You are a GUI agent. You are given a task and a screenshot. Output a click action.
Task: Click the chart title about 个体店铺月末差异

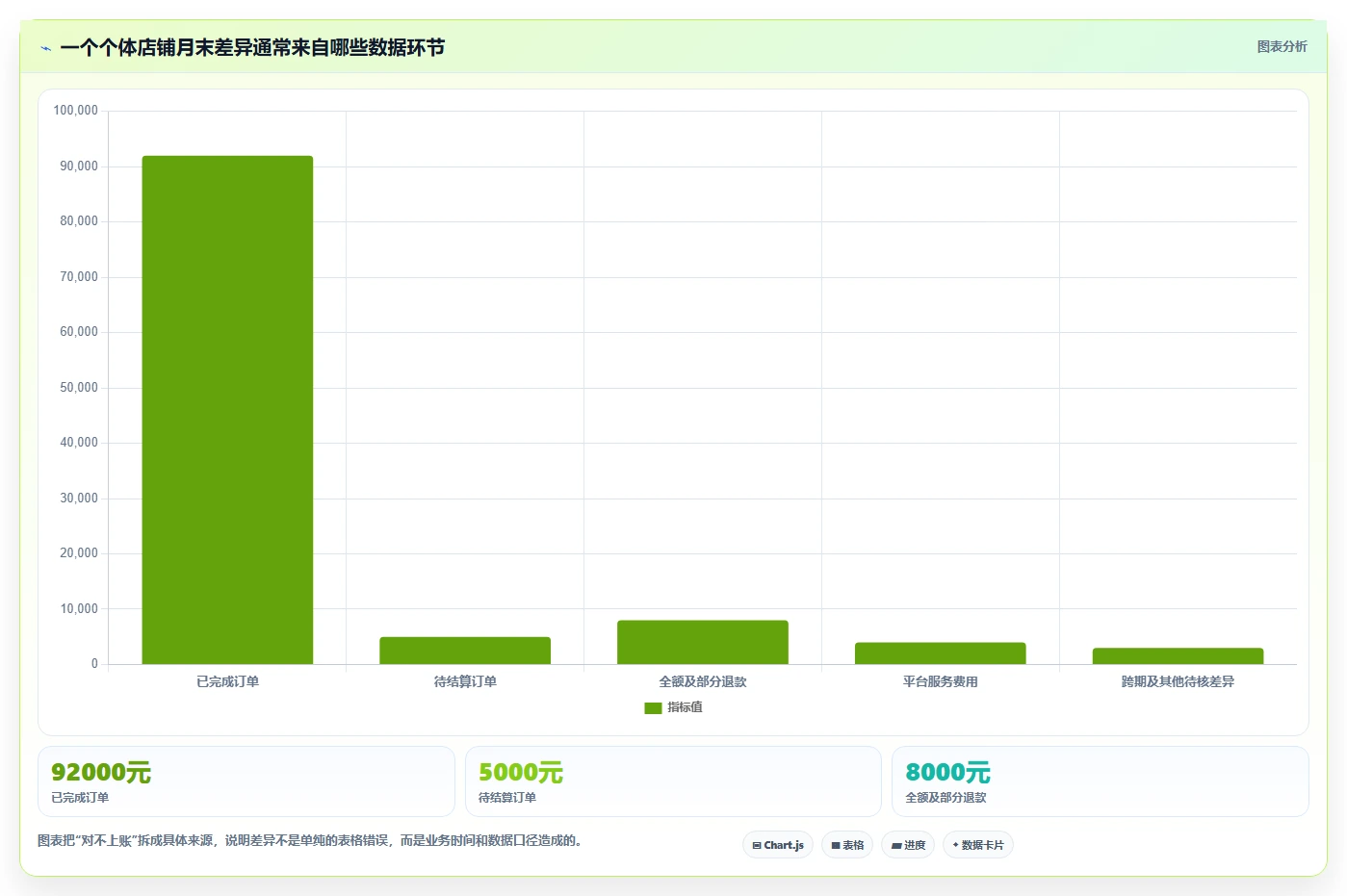point(252,48)
